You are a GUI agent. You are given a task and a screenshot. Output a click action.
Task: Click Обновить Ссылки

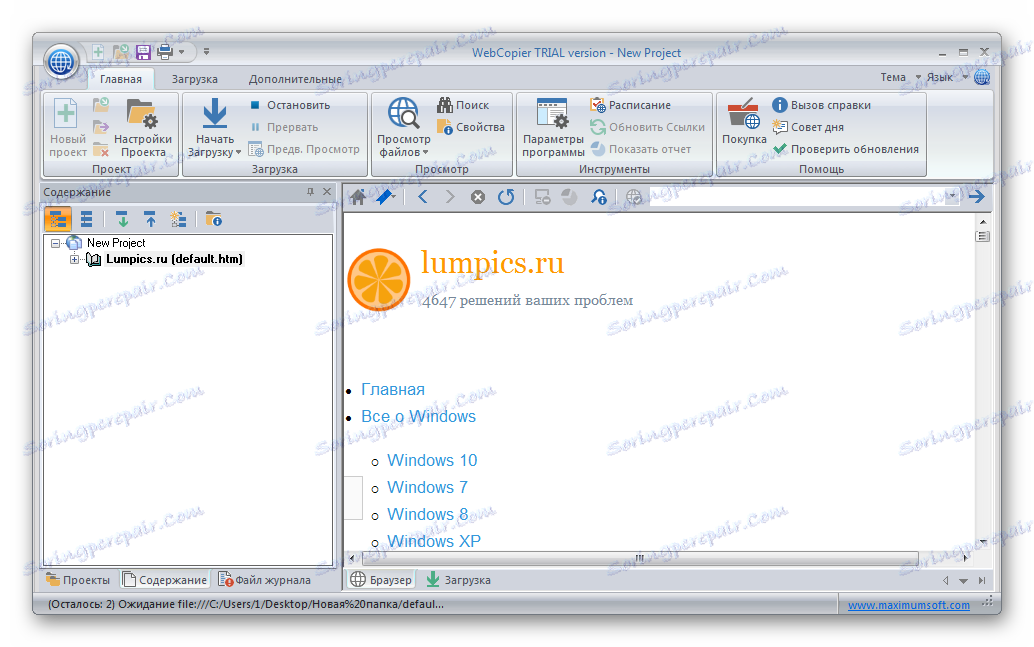pyautogui.click(x=648, y=127)
